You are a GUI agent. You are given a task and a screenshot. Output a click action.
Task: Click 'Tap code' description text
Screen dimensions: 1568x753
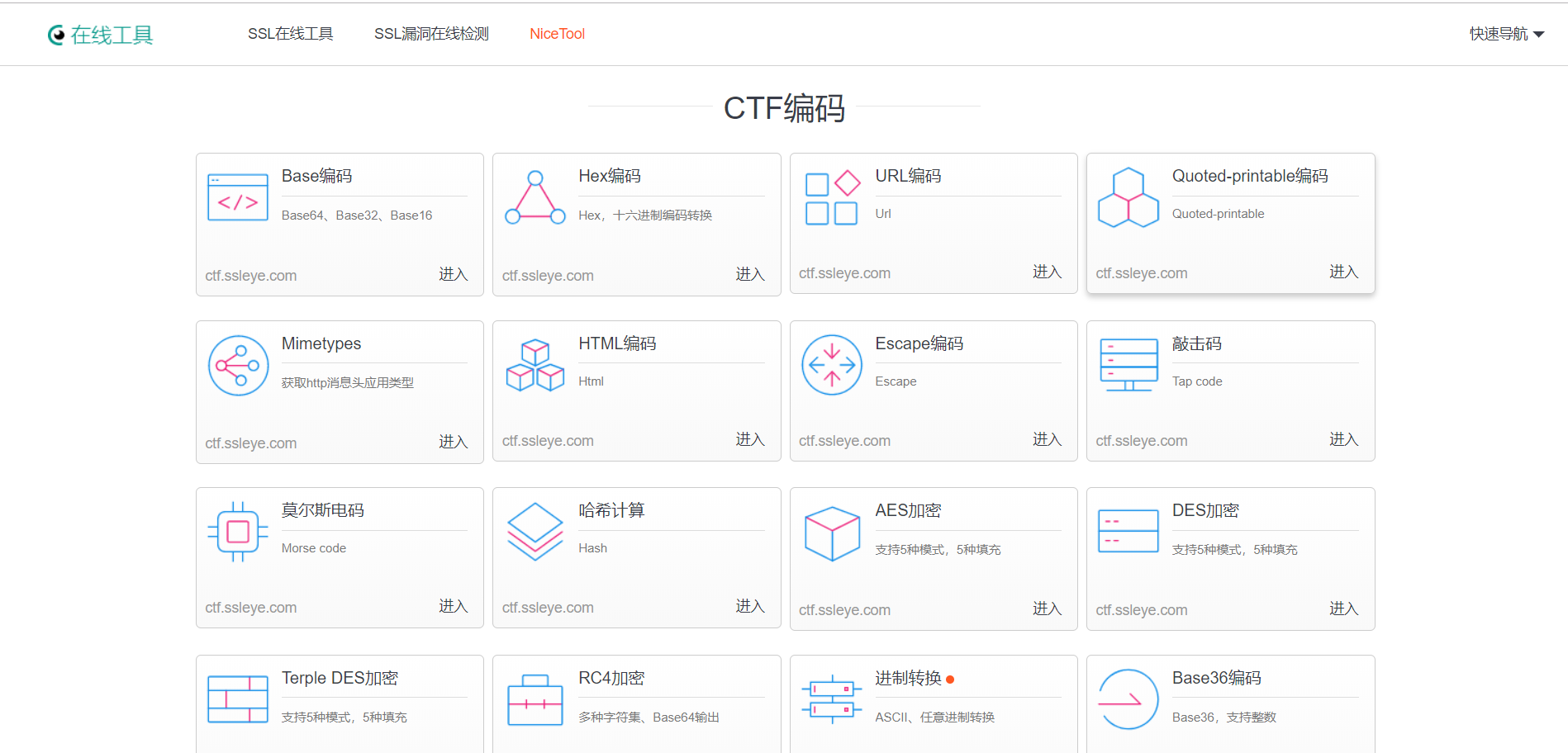point(1197,381)
